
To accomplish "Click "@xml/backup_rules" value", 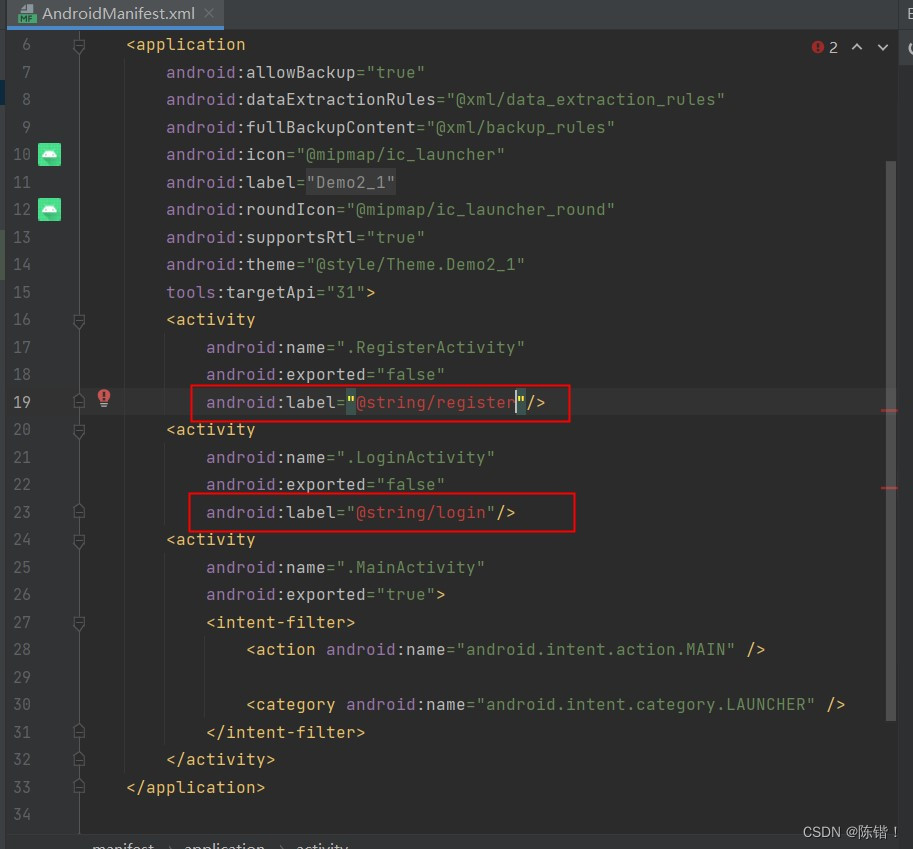I will tap(521, 128).
